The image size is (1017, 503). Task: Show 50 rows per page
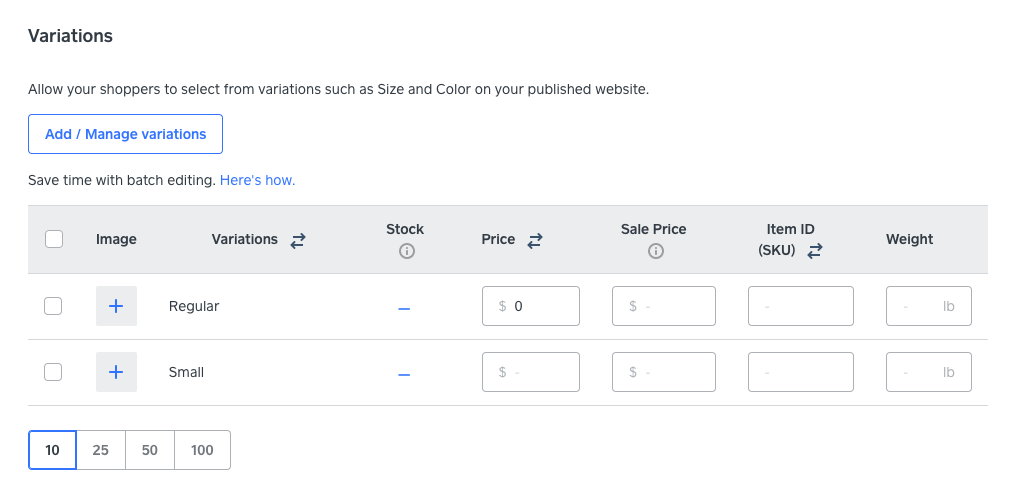[x=150, y=450]
